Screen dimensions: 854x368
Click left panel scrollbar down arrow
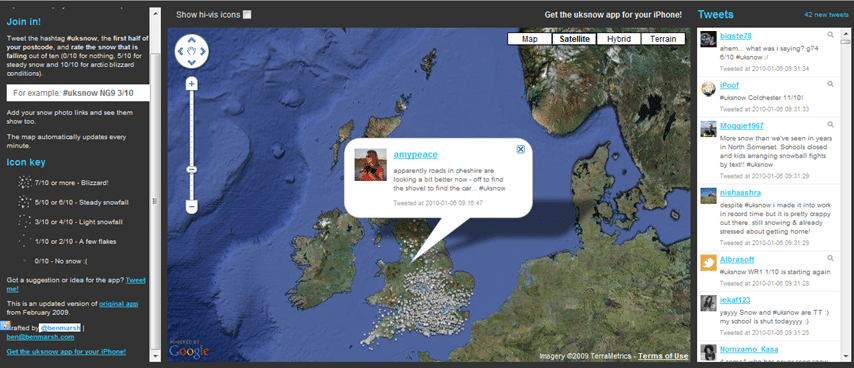coord(155,356)
